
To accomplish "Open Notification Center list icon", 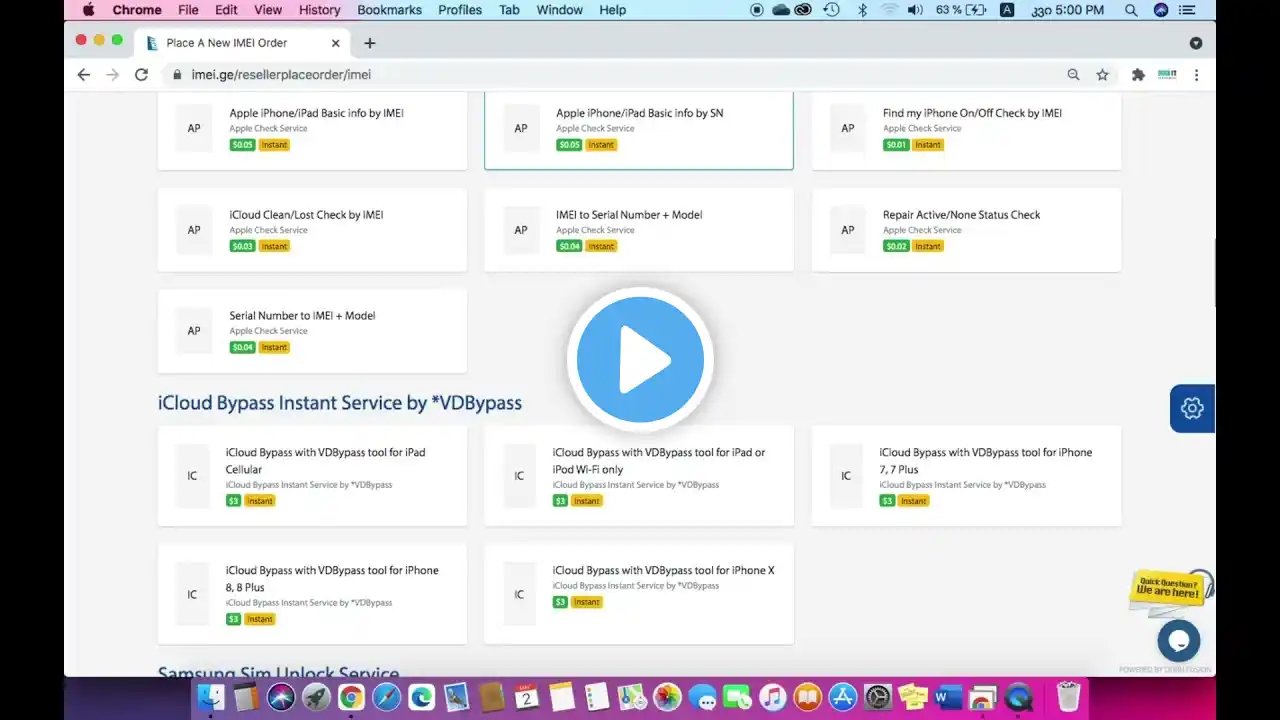I will [x=1187, y=10].
